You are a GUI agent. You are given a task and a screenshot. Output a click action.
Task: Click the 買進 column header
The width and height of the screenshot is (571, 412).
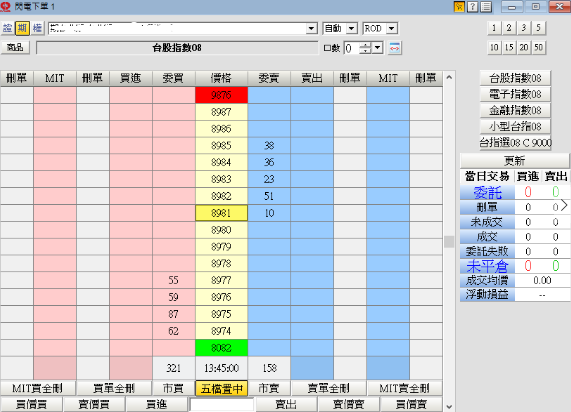(131, 78)
